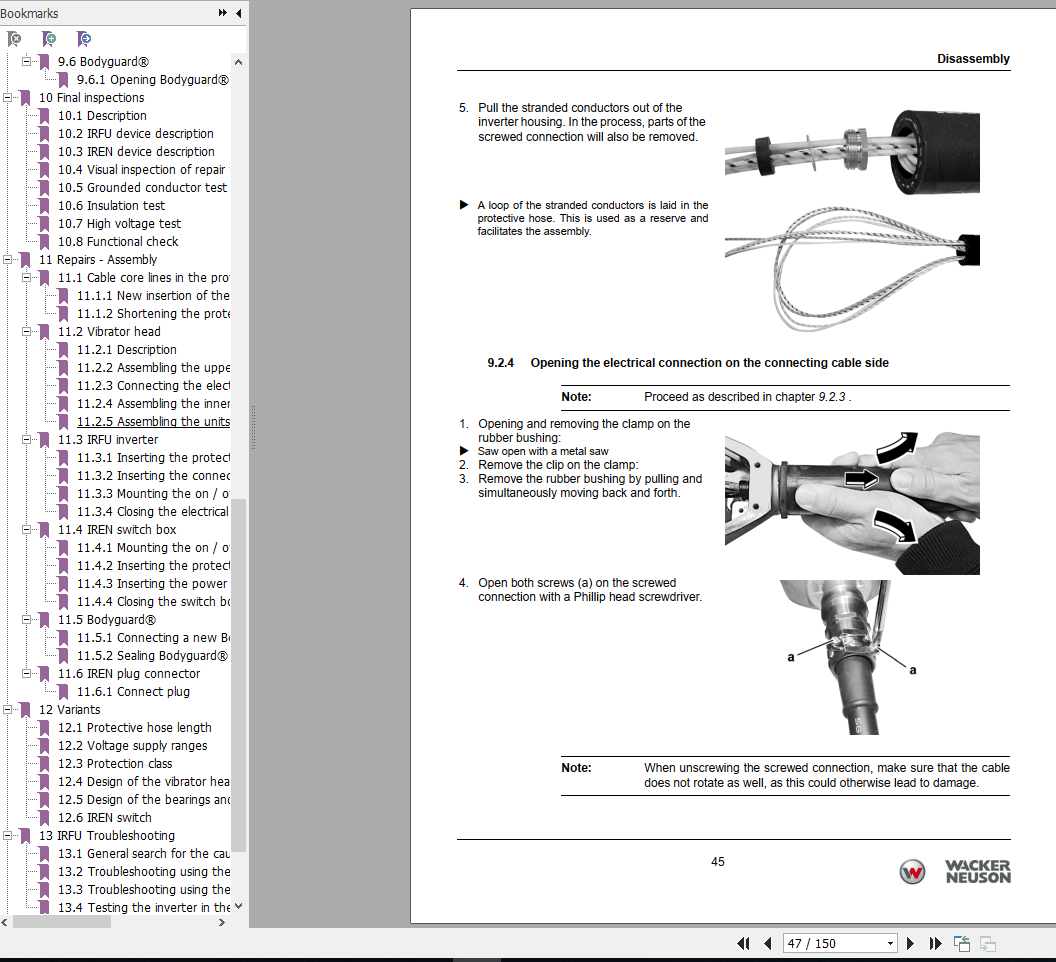Open bookmark 12.3 Protection class
This screenshot has height=962, width=1056.
(114, 763)
